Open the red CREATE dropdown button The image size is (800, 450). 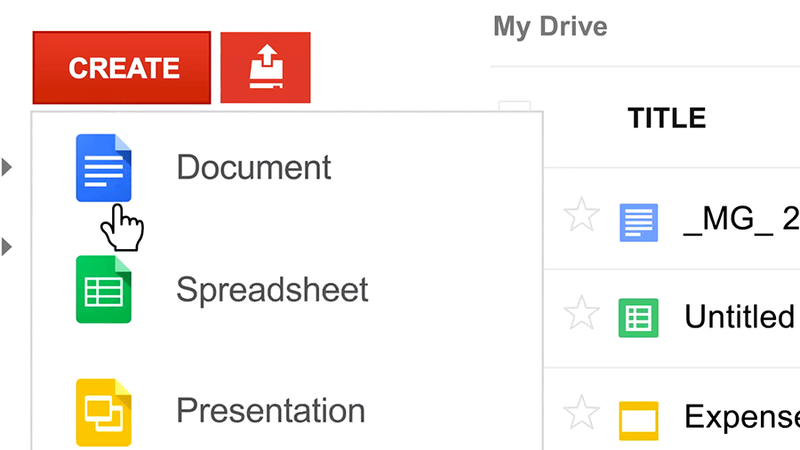(x=121, y=67)
